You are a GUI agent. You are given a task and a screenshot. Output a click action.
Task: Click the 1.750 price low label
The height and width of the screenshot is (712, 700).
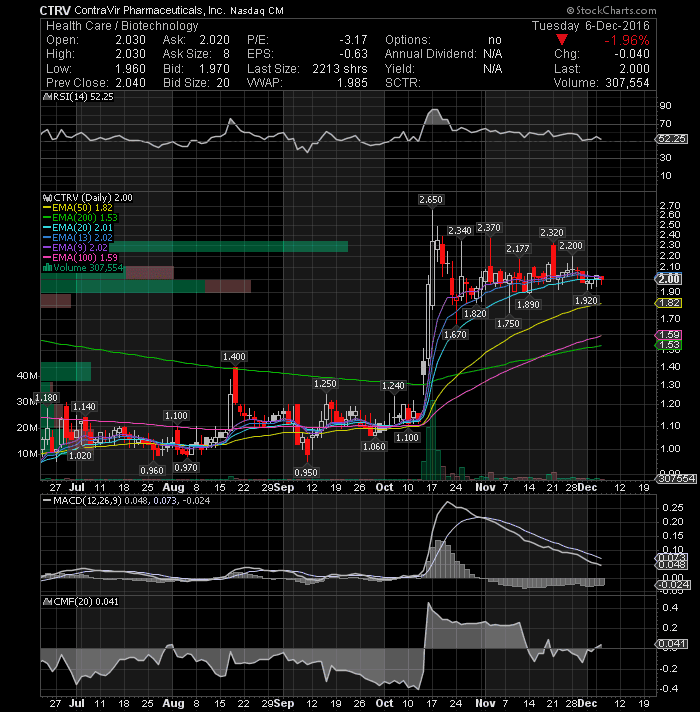point(508,324)
